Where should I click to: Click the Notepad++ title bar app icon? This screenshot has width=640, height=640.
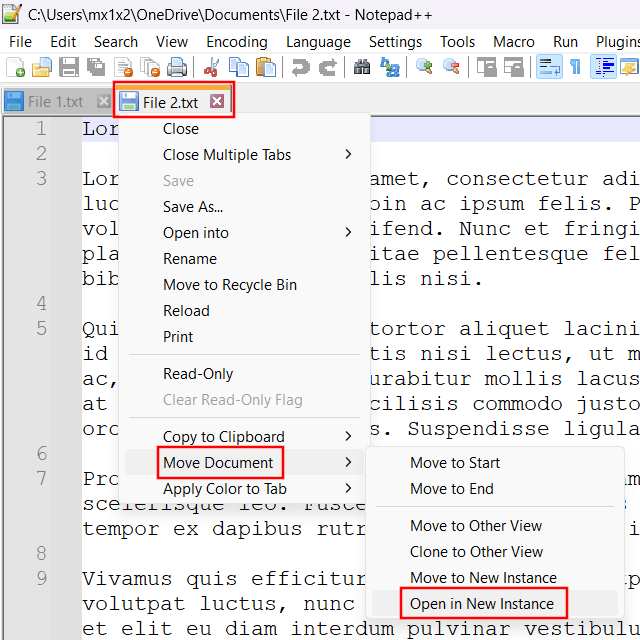pos(11,13)
